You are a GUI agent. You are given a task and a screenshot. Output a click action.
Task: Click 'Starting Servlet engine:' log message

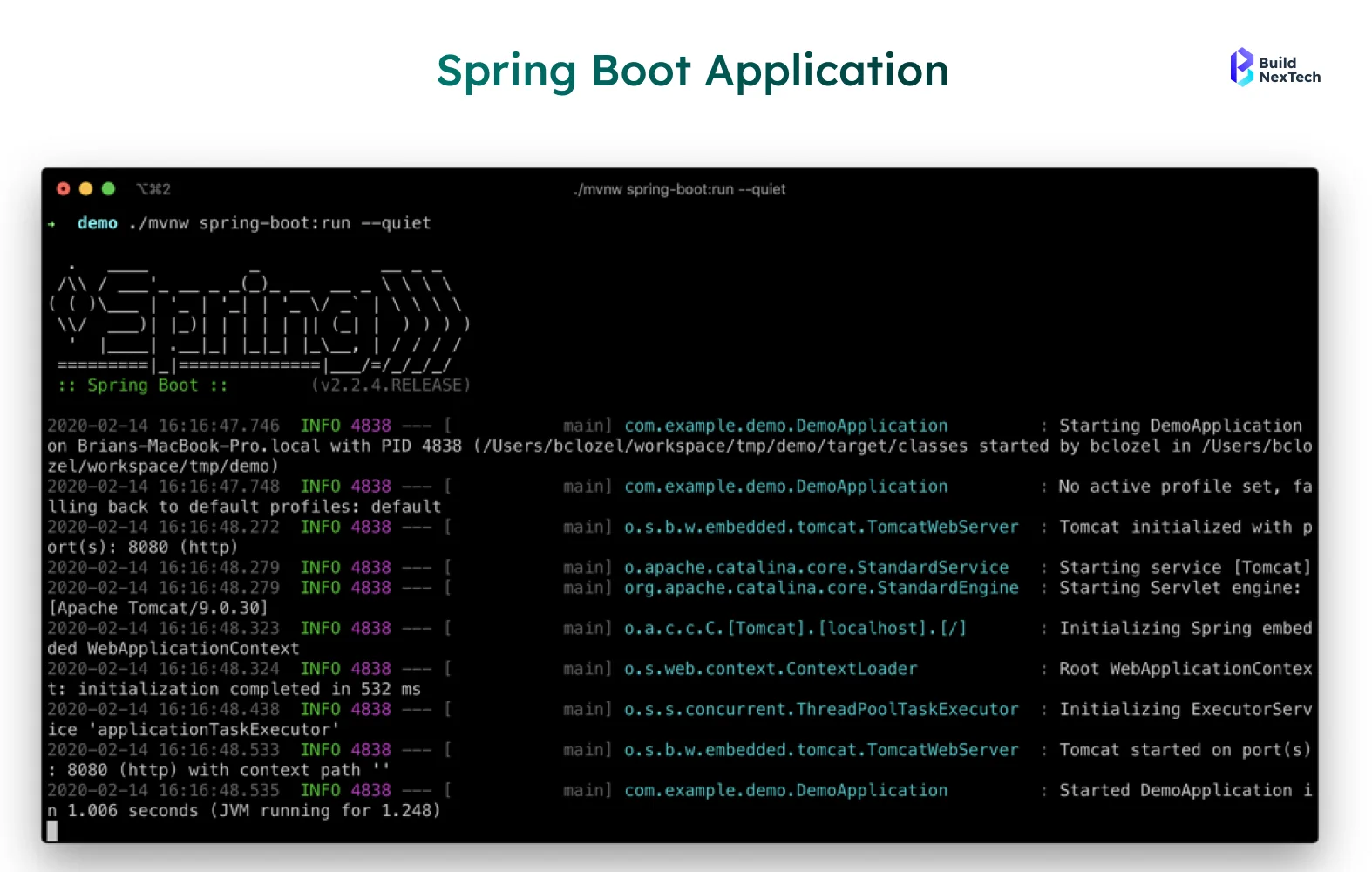[1180, 588]
